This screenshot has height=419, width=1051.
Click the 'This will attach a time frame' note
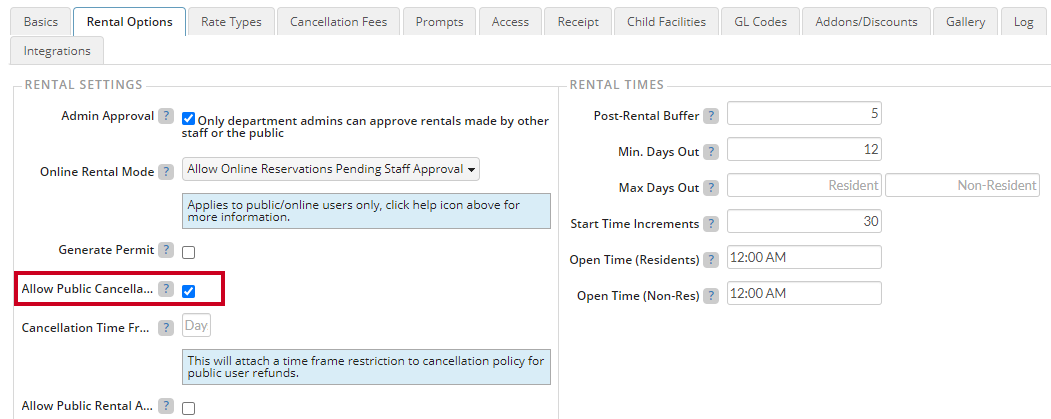[x=367, y=367]
